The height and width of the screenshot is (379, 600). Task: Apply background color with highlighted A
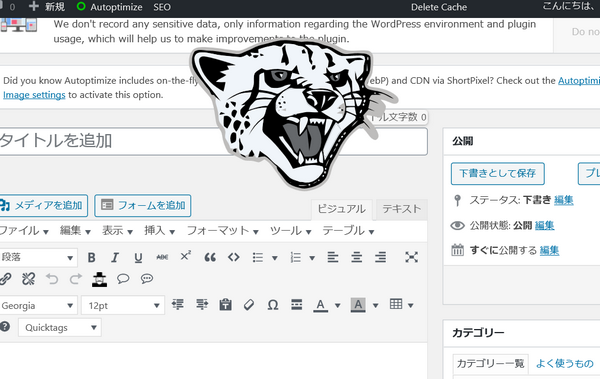[358, 305]
